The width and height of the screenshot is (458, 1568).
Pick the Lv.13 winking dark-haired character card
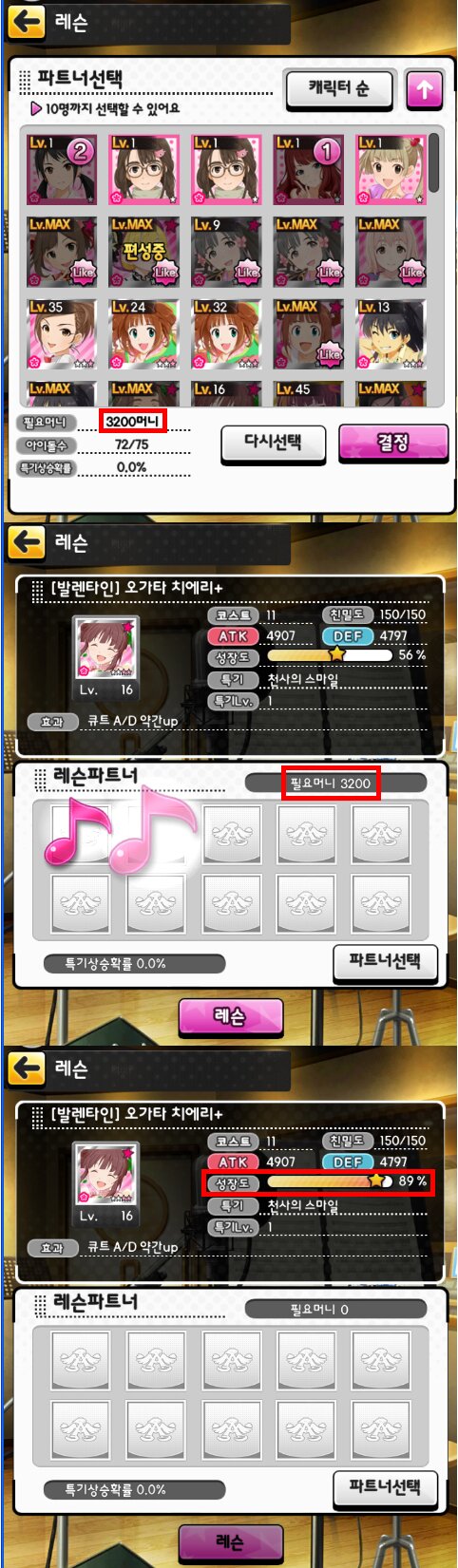[391, 334]
